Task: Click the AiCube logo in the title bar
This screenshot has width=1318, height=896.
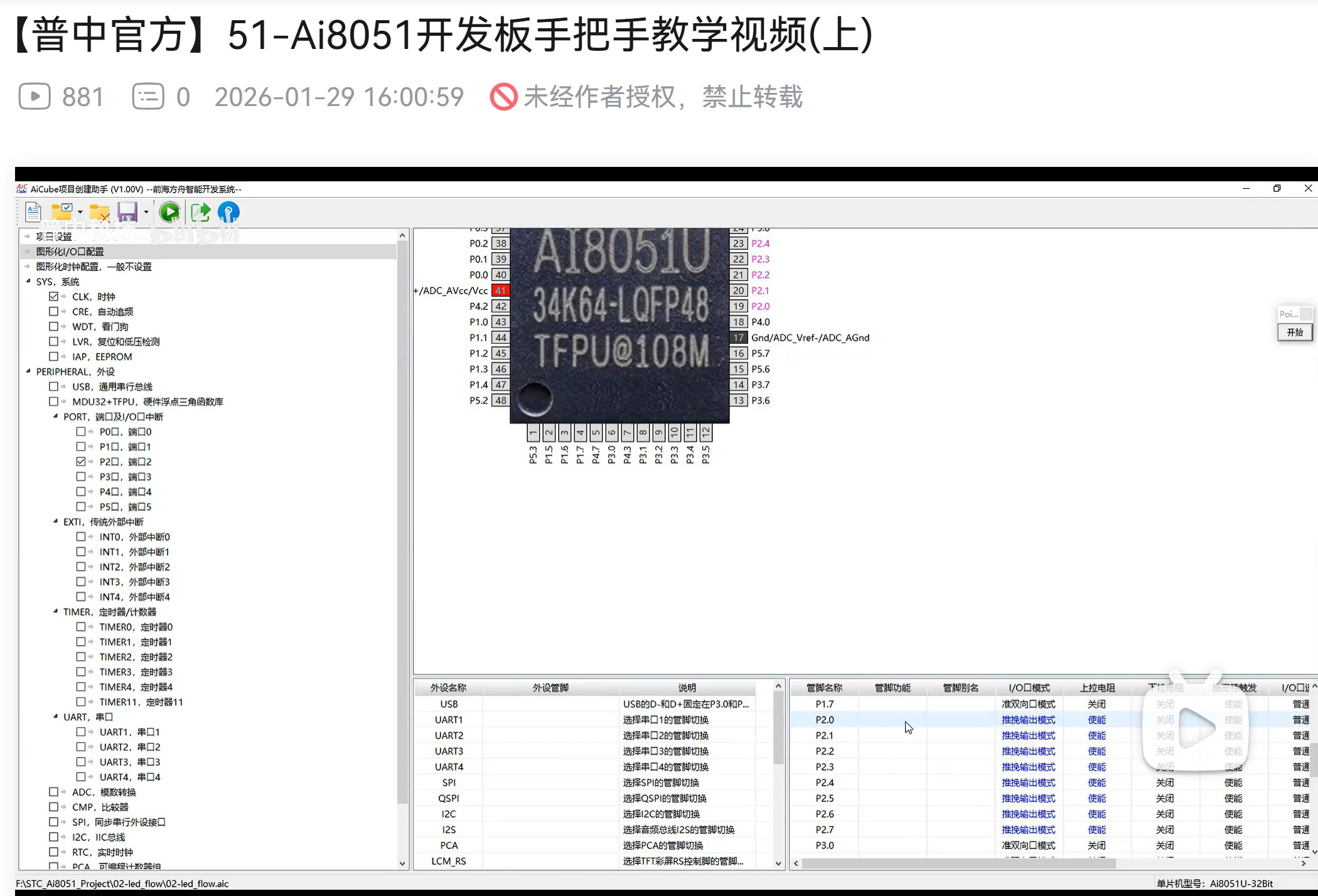Action: (21, 188)
